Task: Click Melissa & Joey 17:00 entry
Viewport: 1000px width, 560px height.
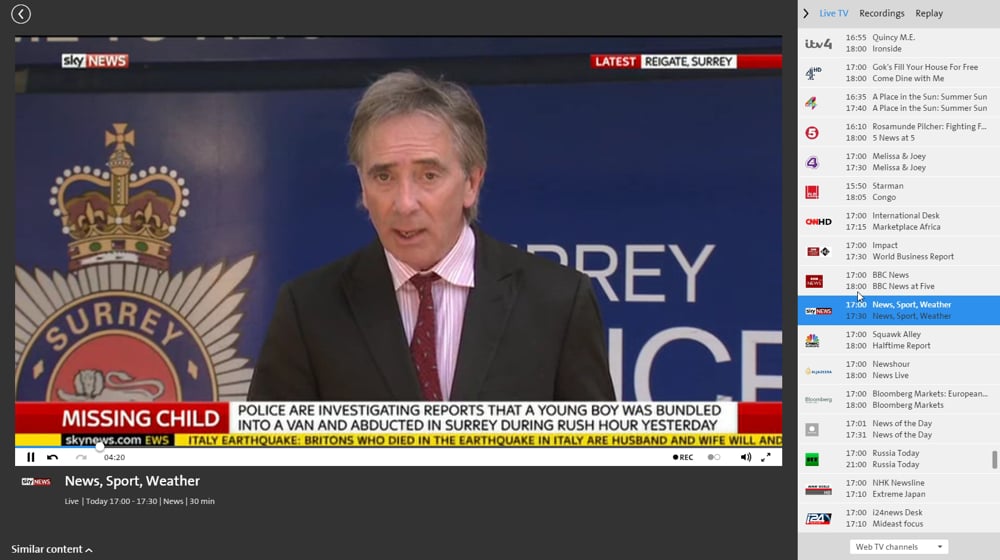Action: click(899, 156)
